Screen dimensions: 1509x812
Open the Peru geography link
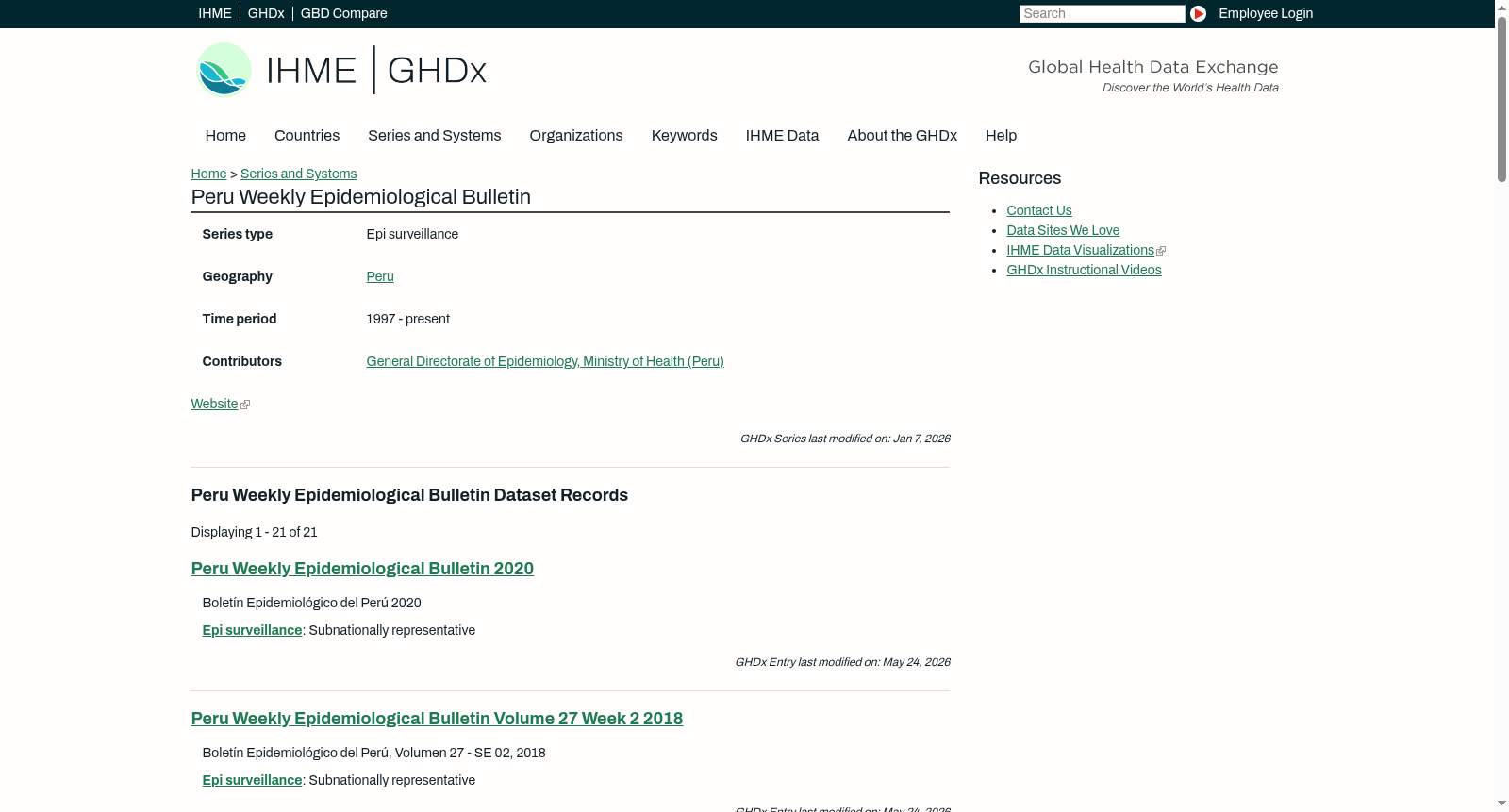(x=380, y=276)
